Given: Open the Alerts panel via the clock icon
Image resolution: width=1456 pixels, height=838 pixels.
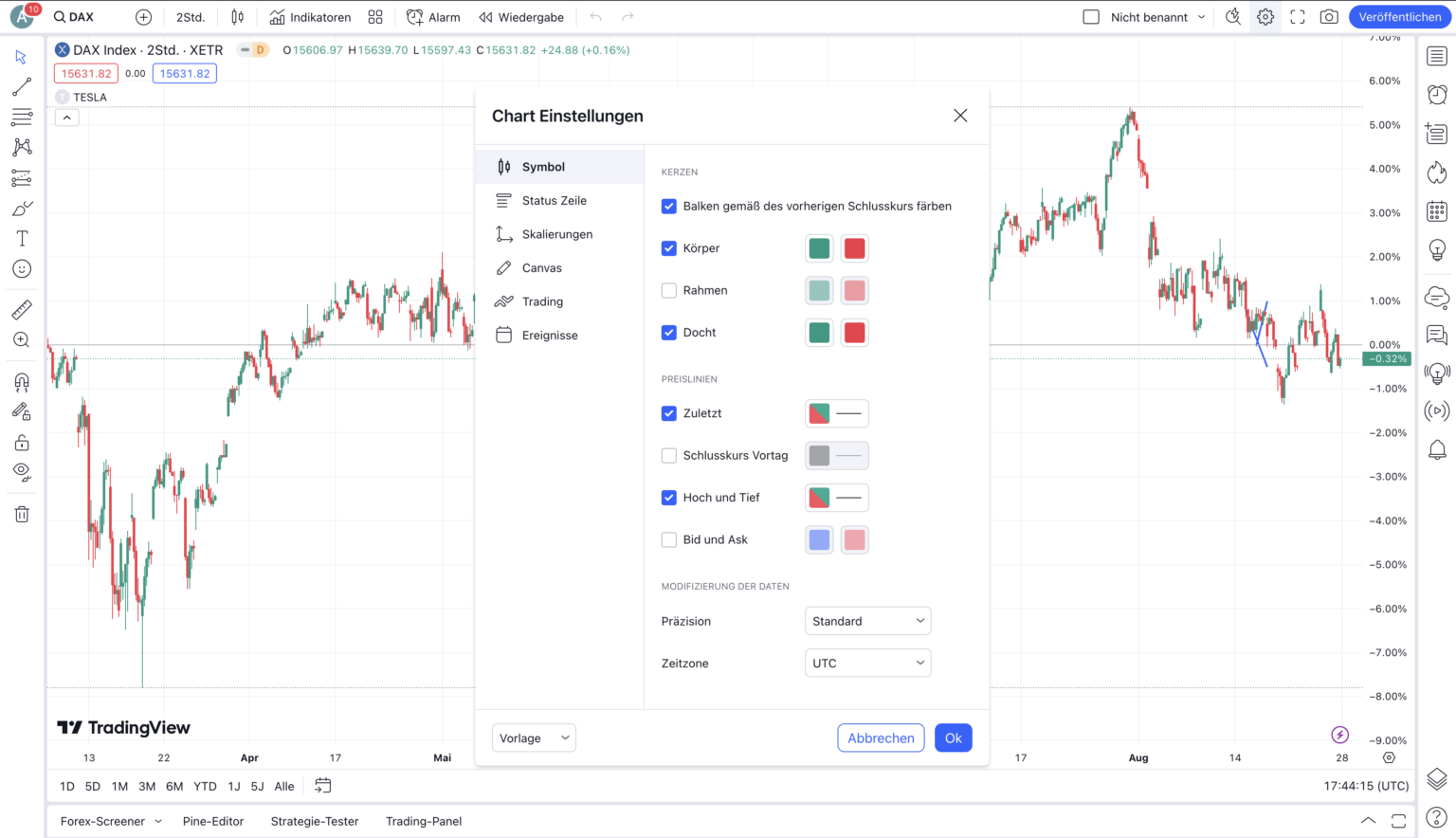Looking at the screenshot, I should pos(1436,95).
